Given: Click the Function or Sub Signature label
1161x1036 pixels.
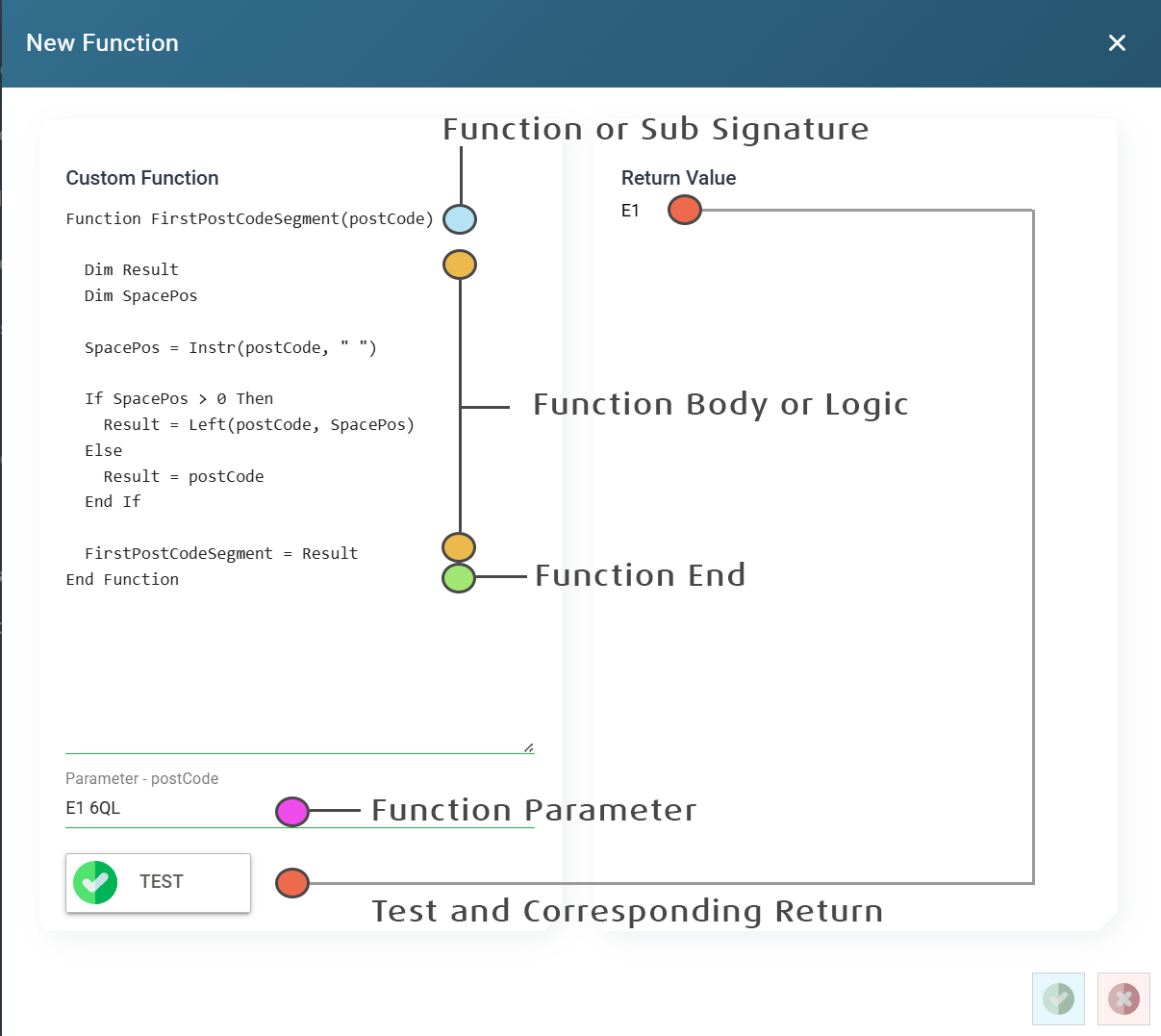Looking at the screenshot, I should (x=655, y=130).
